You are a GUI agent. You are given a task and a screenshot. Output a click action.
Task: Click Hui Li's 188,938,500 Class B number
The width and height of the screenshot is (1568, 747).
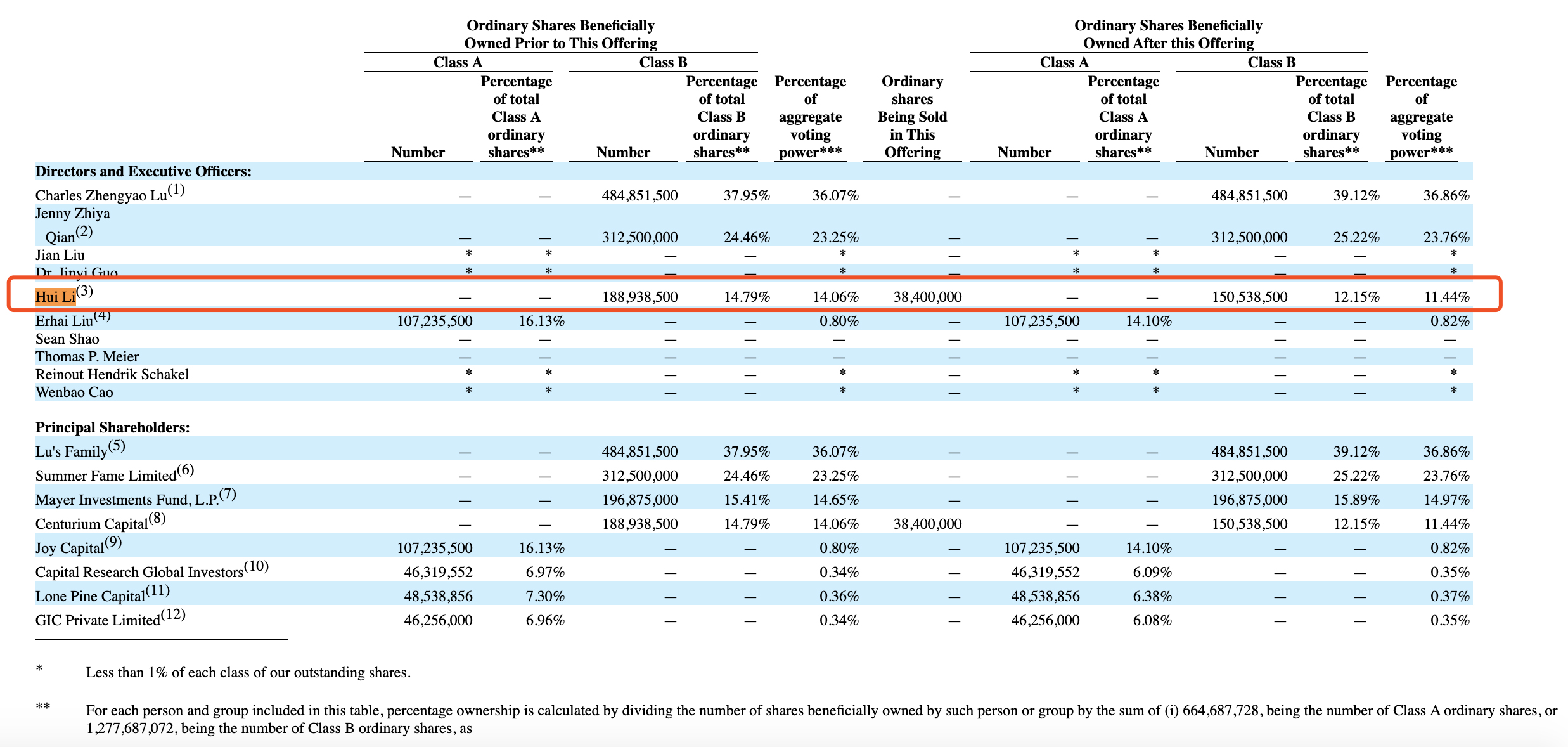[639, 297]
